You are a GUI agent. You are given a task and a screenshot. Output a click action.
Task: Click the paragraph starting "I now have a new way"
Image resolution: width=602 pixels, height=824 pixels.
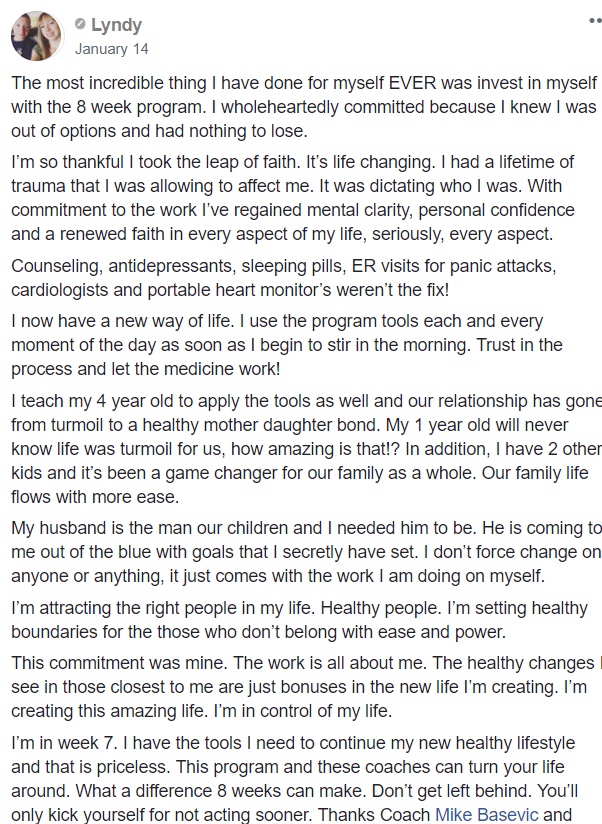tap(287, 345)
